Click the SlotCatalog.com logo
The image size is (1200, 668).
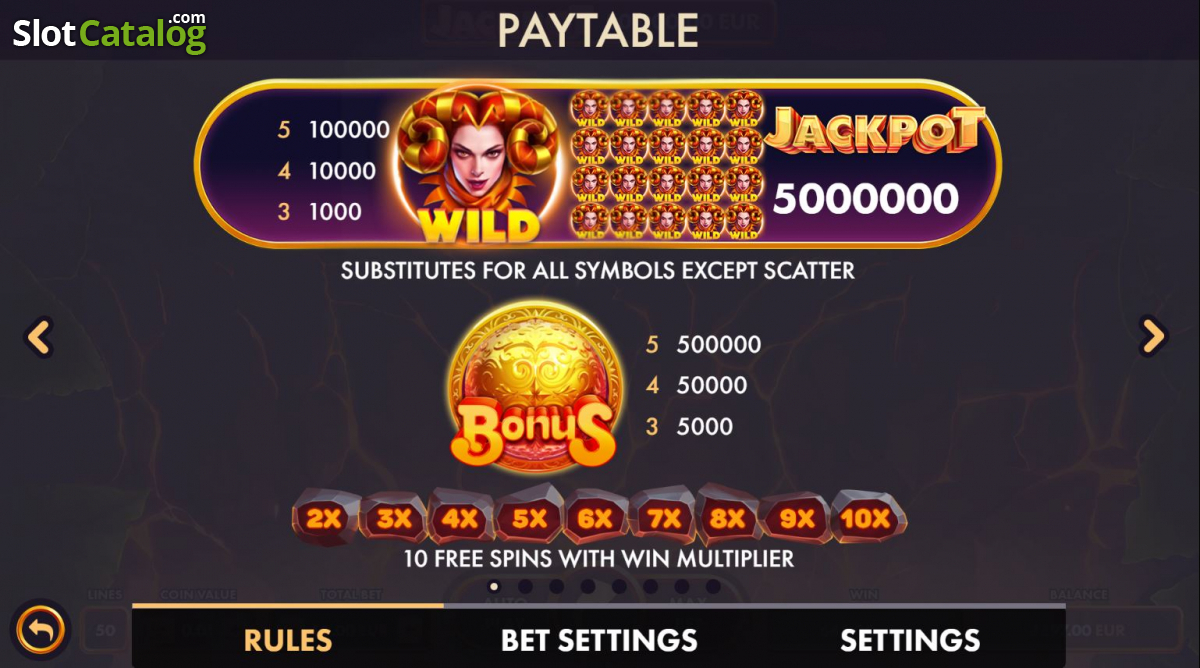pos(109,32)
